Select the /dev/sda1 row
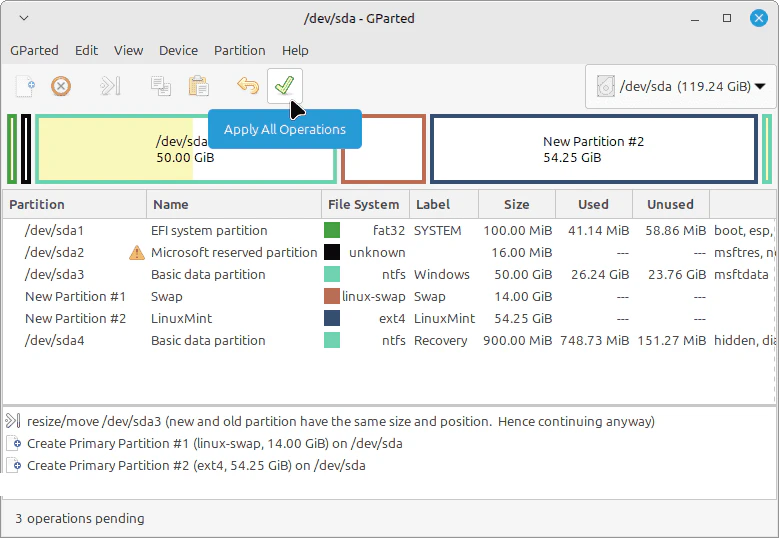The image size is (779, 538). click(389, 231)
